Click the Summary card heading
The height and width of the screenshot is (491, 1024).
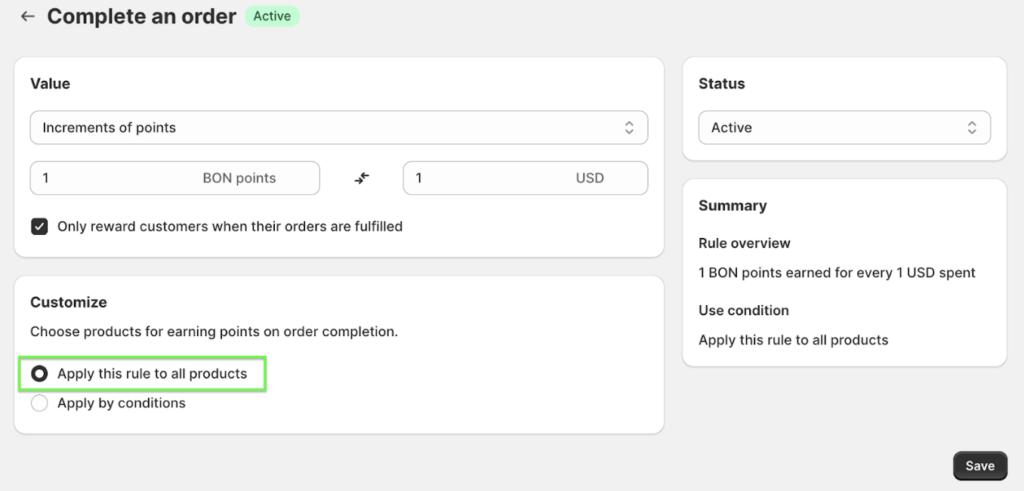tap(732, 206)
